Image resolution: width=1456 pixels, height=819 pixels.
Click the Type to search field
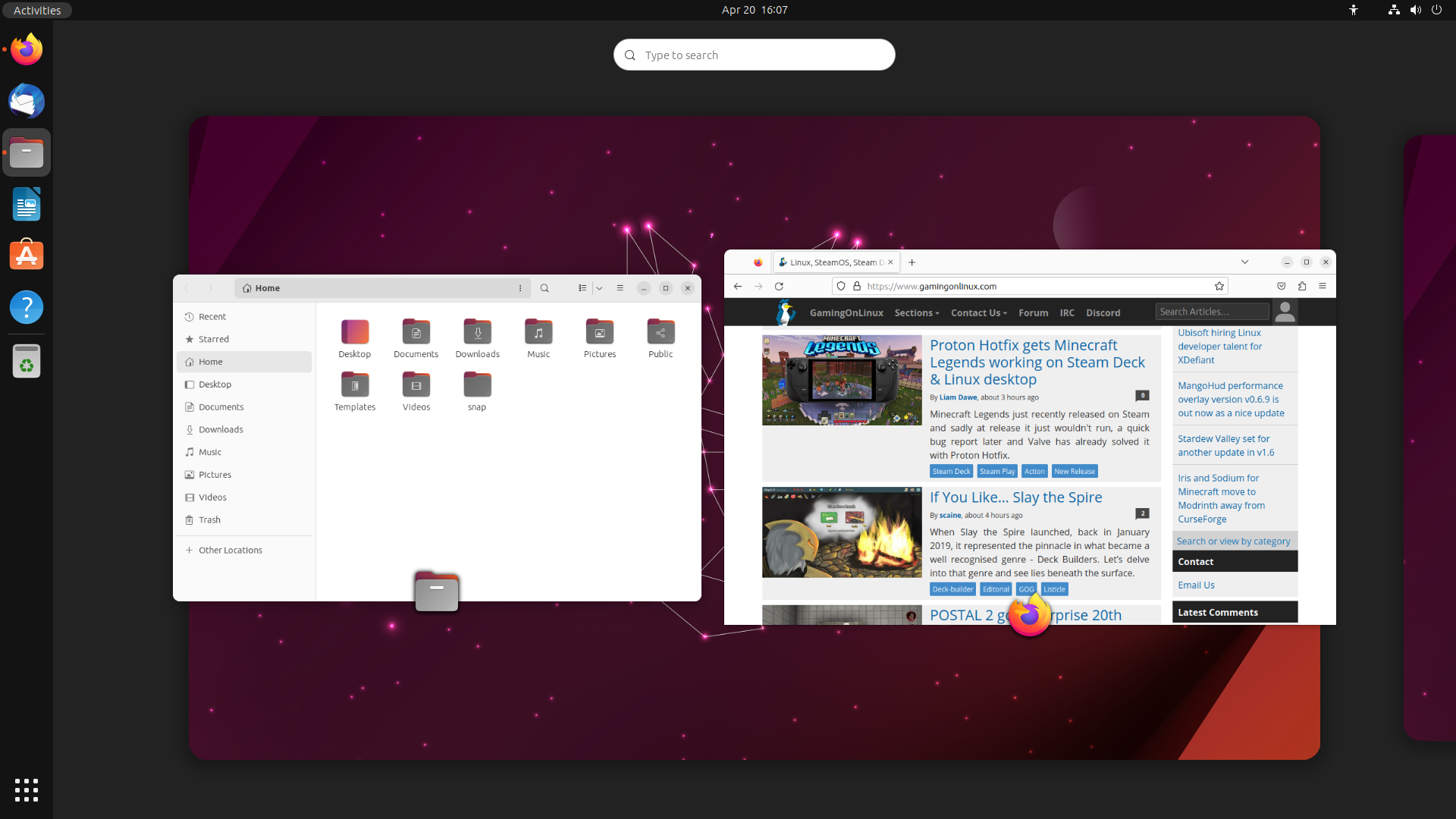pyautogui.click(x=755, y=55)
